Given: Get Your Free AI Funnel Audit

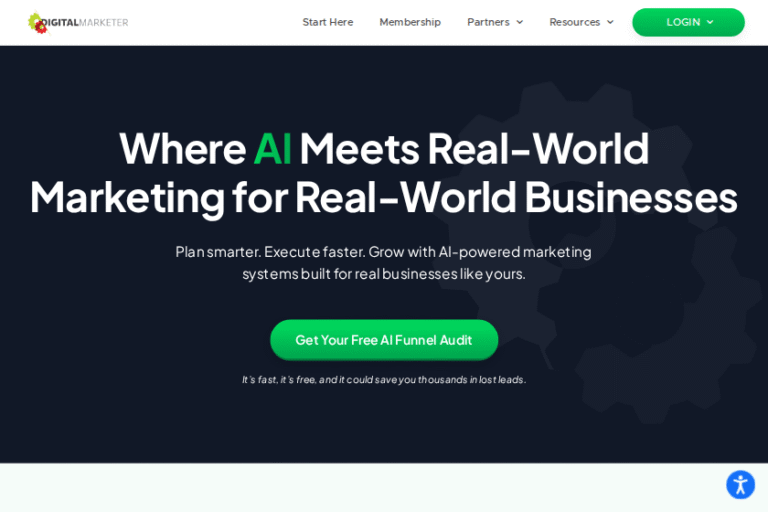Looking at the screenshot, I should coord(384,340).
